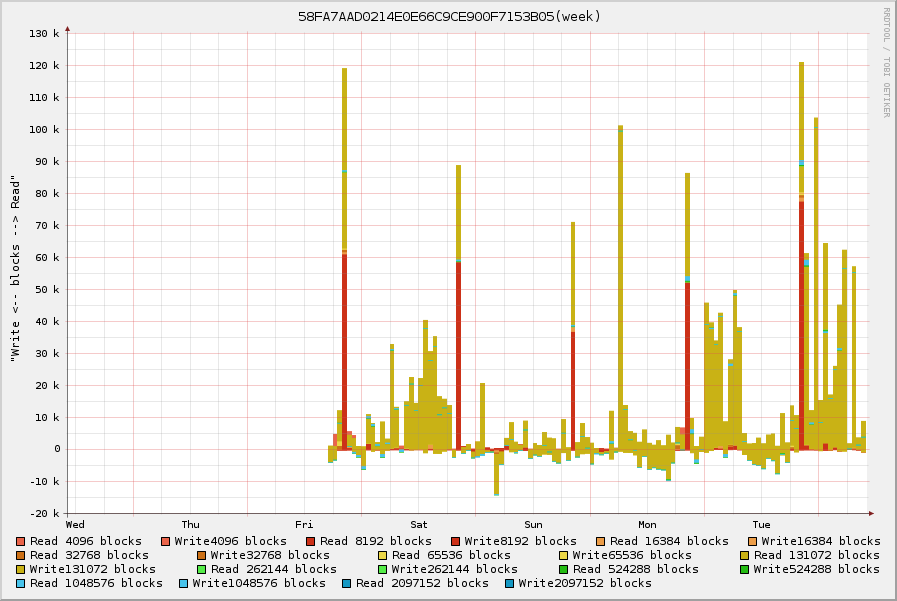Screen dimensions: 897x601
Task: Click the -20 k y-axis label
Action: point(45,513)
